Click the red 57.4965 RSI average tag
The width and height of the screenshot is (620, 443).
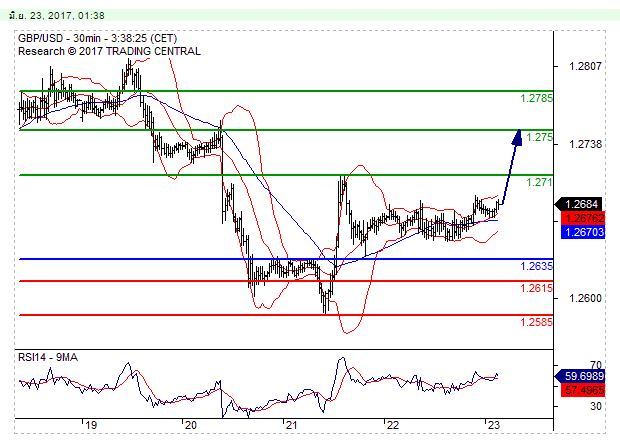pos(583,390)
